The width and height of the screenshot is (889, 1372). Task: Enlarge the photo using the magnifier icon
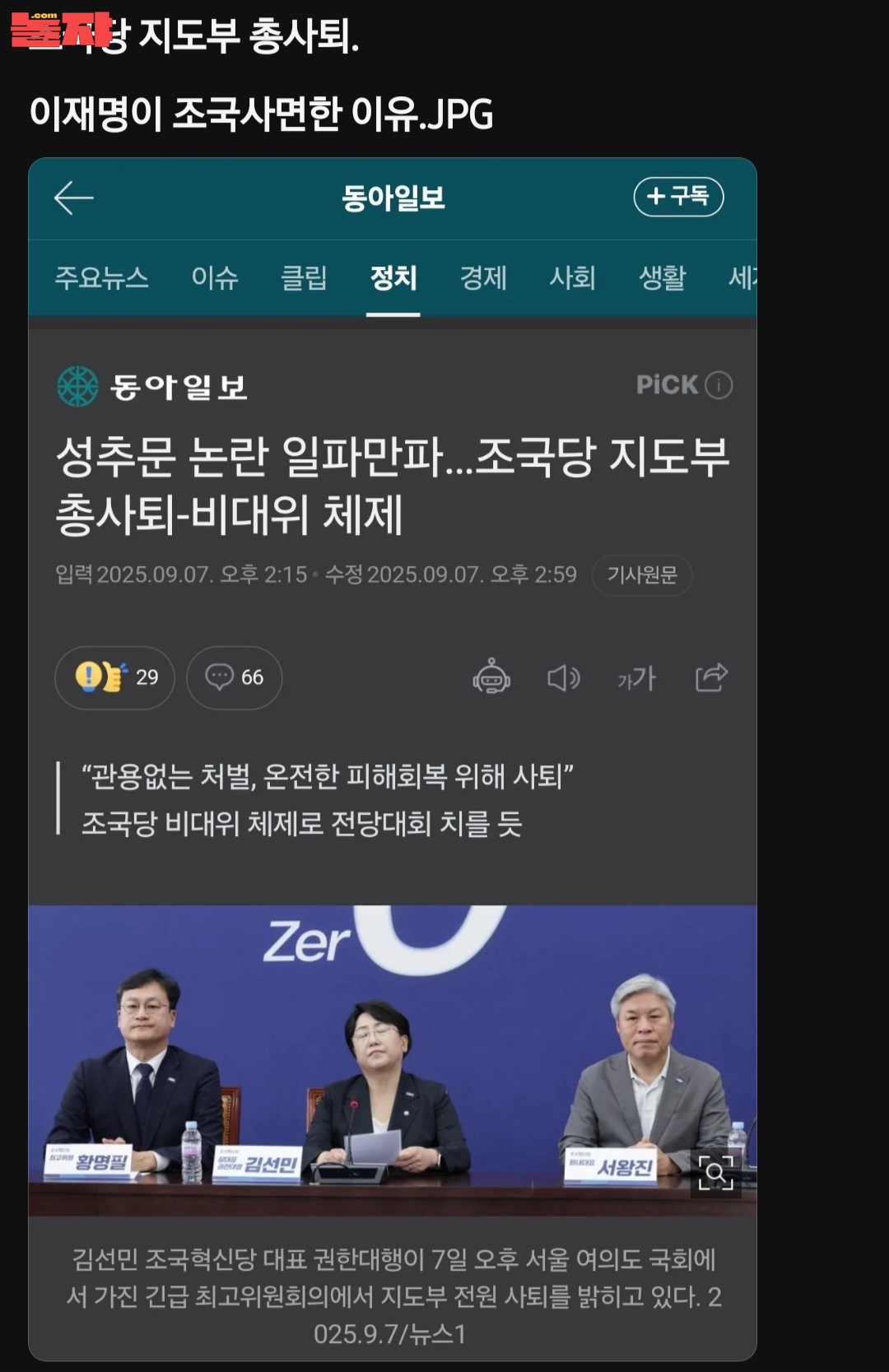pyautogui.click(x=715, y=1172)
